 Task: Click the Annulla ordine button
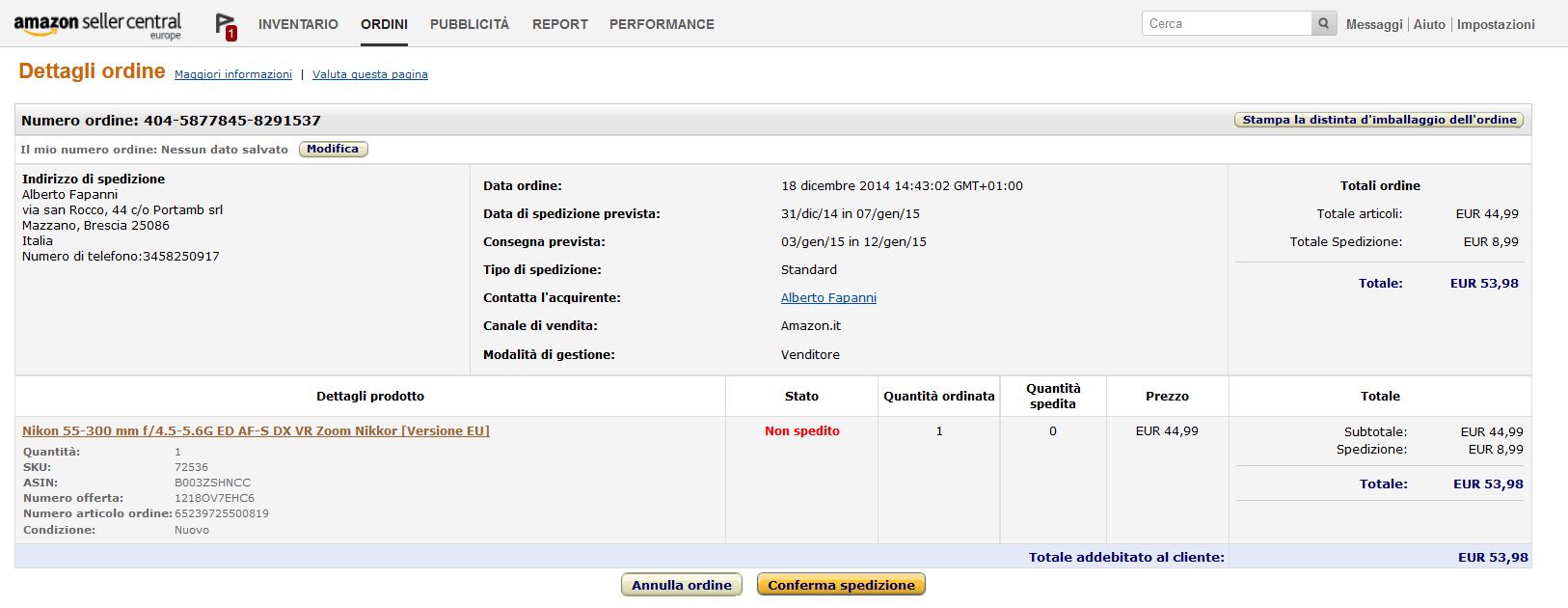click(682, 585)
